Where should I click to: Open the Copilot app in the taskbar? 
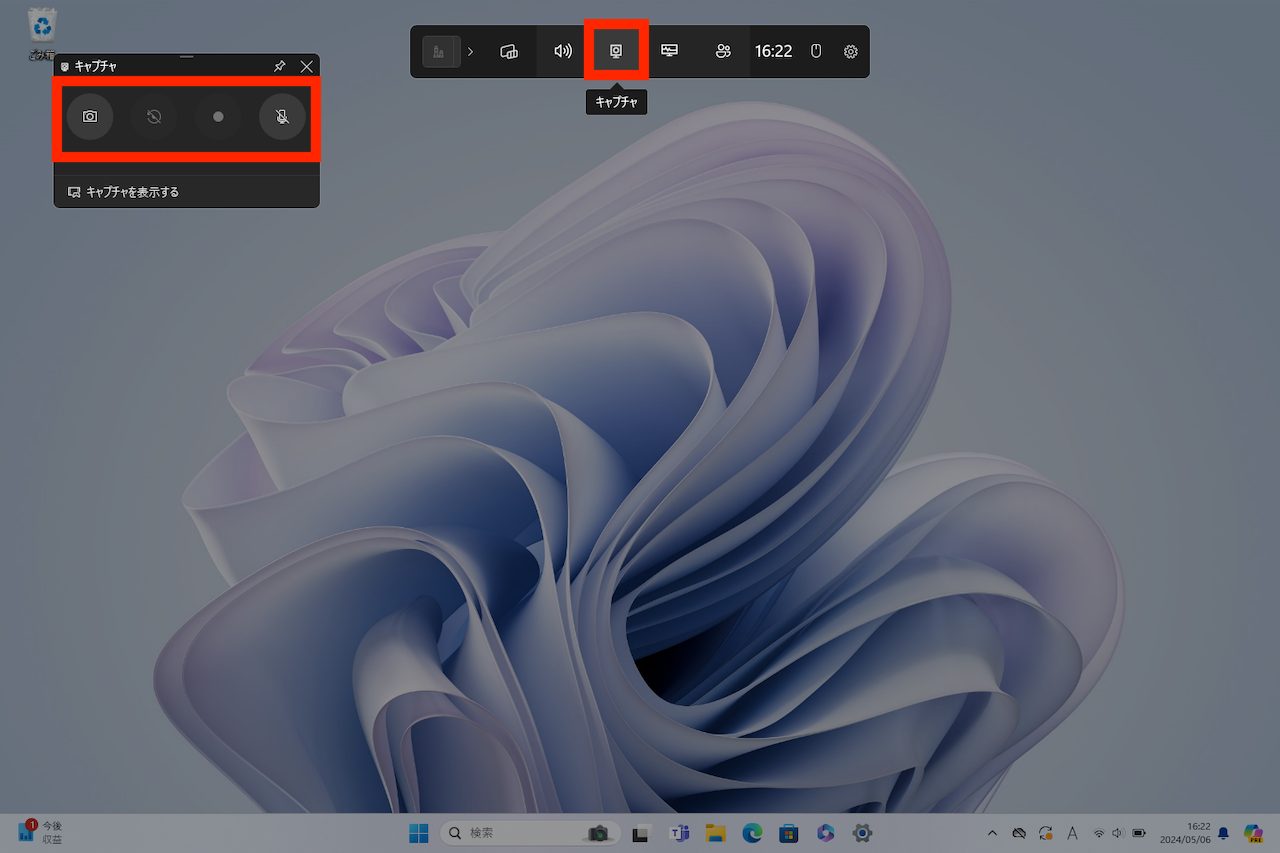pyautogui.click(x=825, y=832)
